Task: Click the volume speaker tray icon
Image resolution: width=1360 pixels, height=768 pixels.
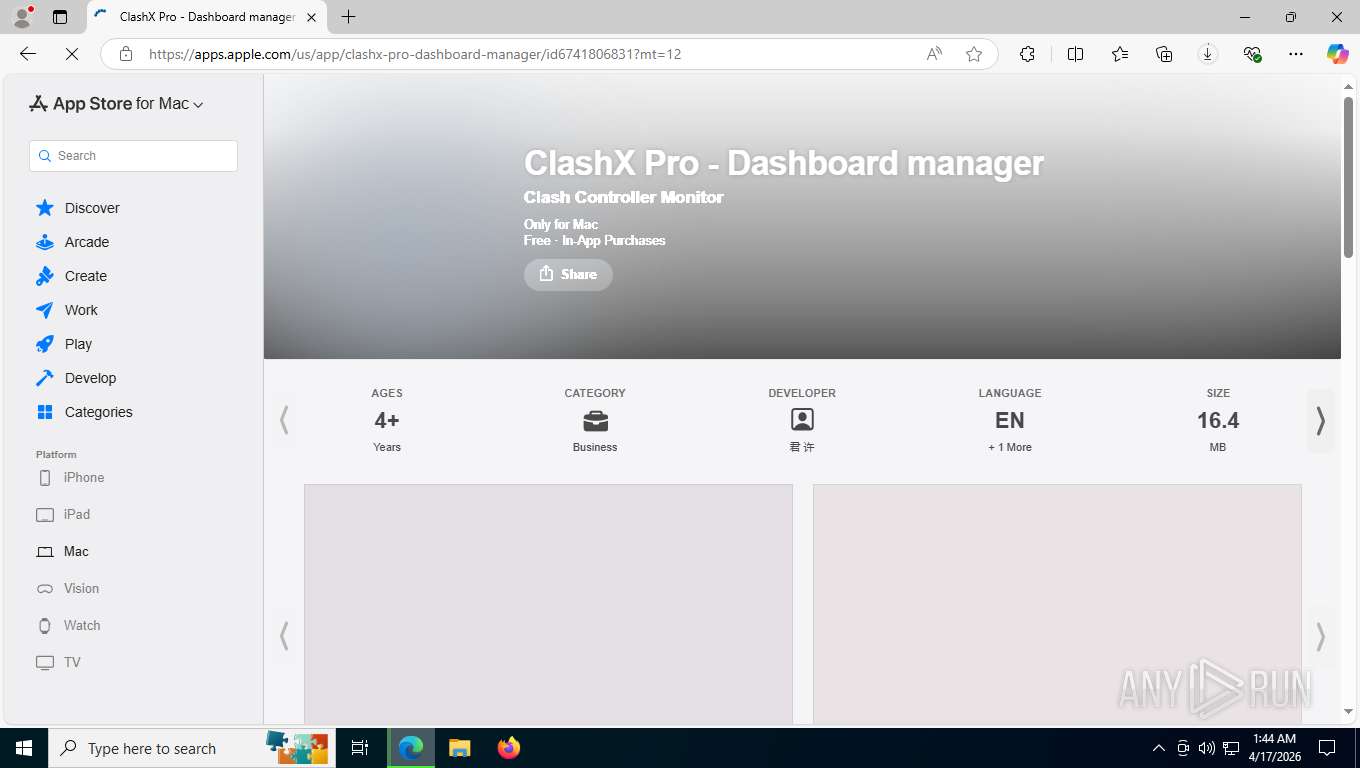Action: click(1206, 748)
